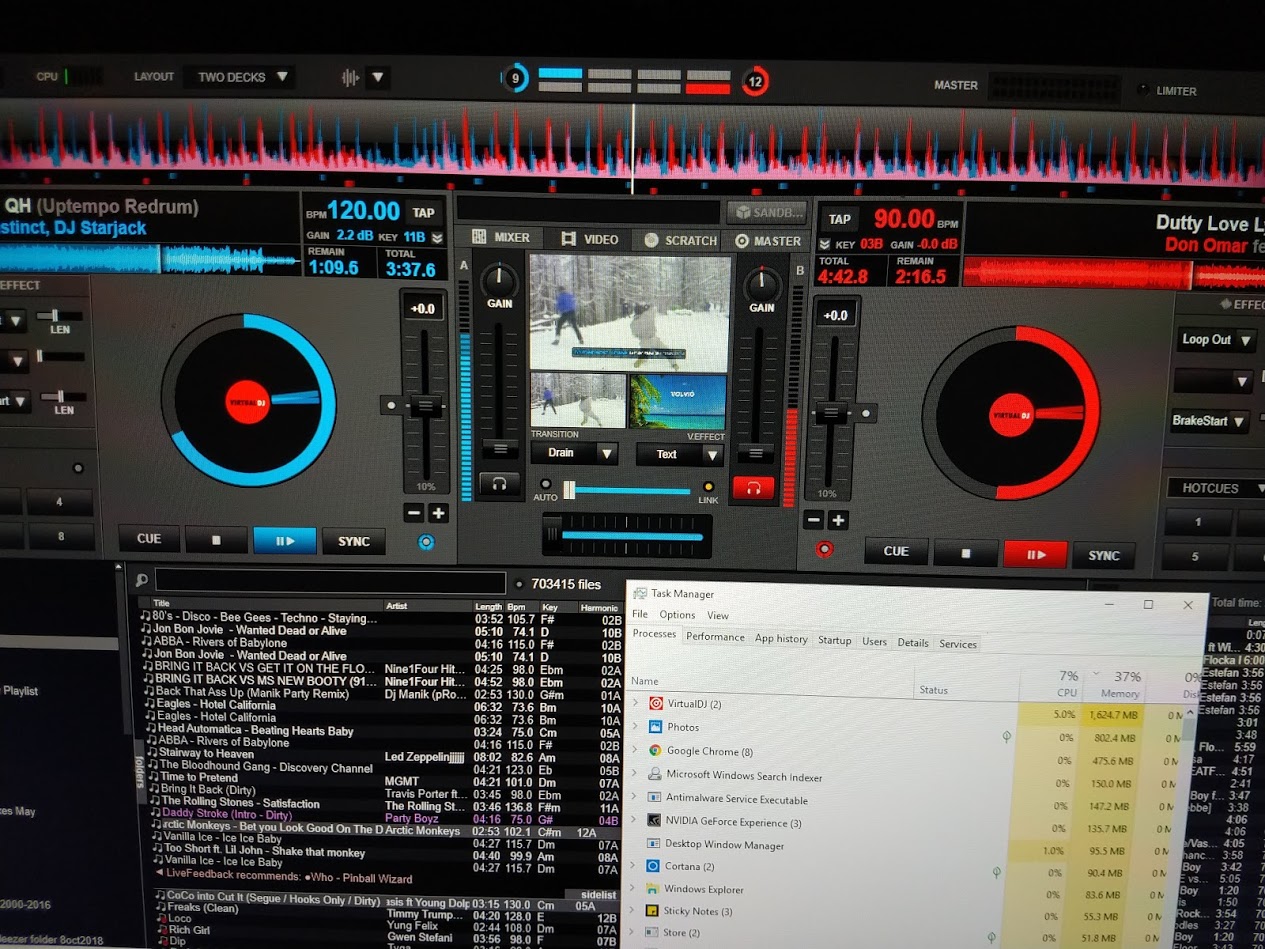Screen dimensions: 1265x949
Task: Toggle play/pause on the blue deck
Action: tap(284, 541)
